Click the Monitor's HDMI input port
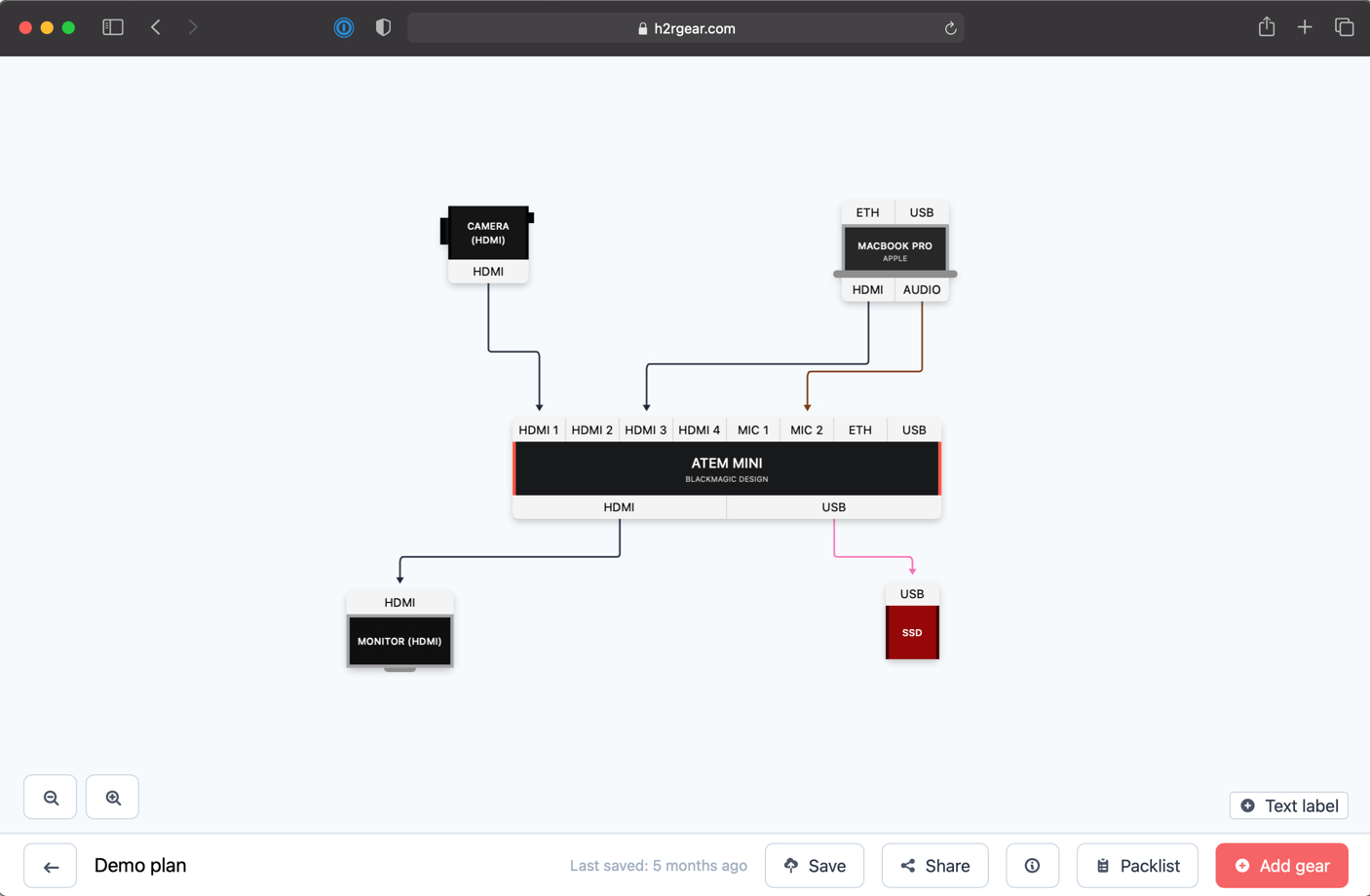The image size is (1370, 896). [400, 603]
